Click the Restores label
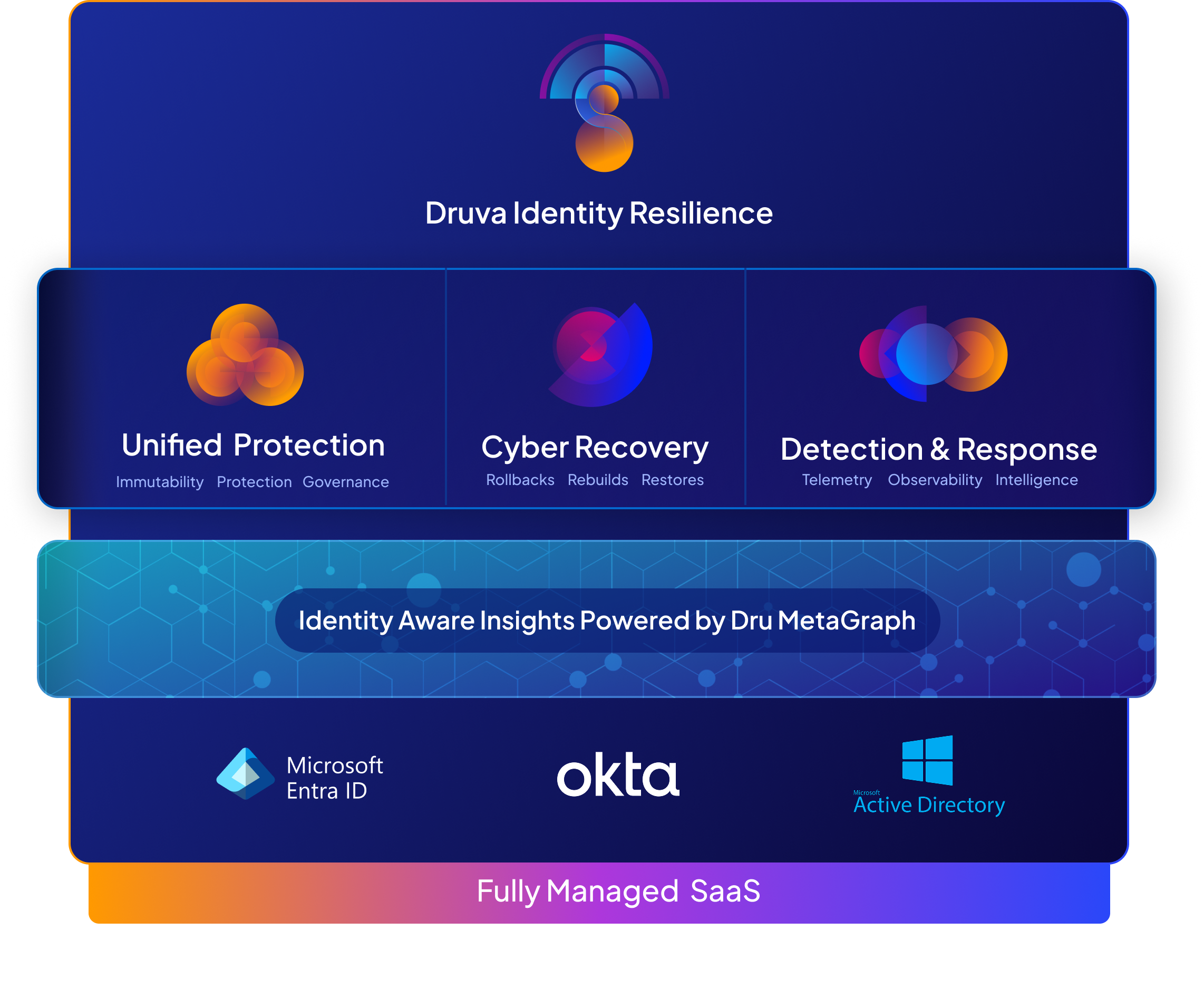The width and height of the screenshot is (1204, 1008). click(674, 480)
